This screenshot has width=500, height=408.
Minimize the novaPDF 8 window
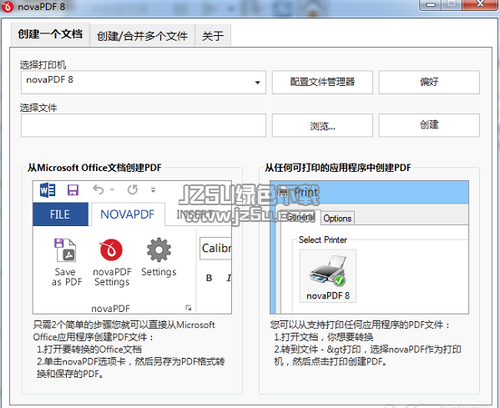[431, 4]
